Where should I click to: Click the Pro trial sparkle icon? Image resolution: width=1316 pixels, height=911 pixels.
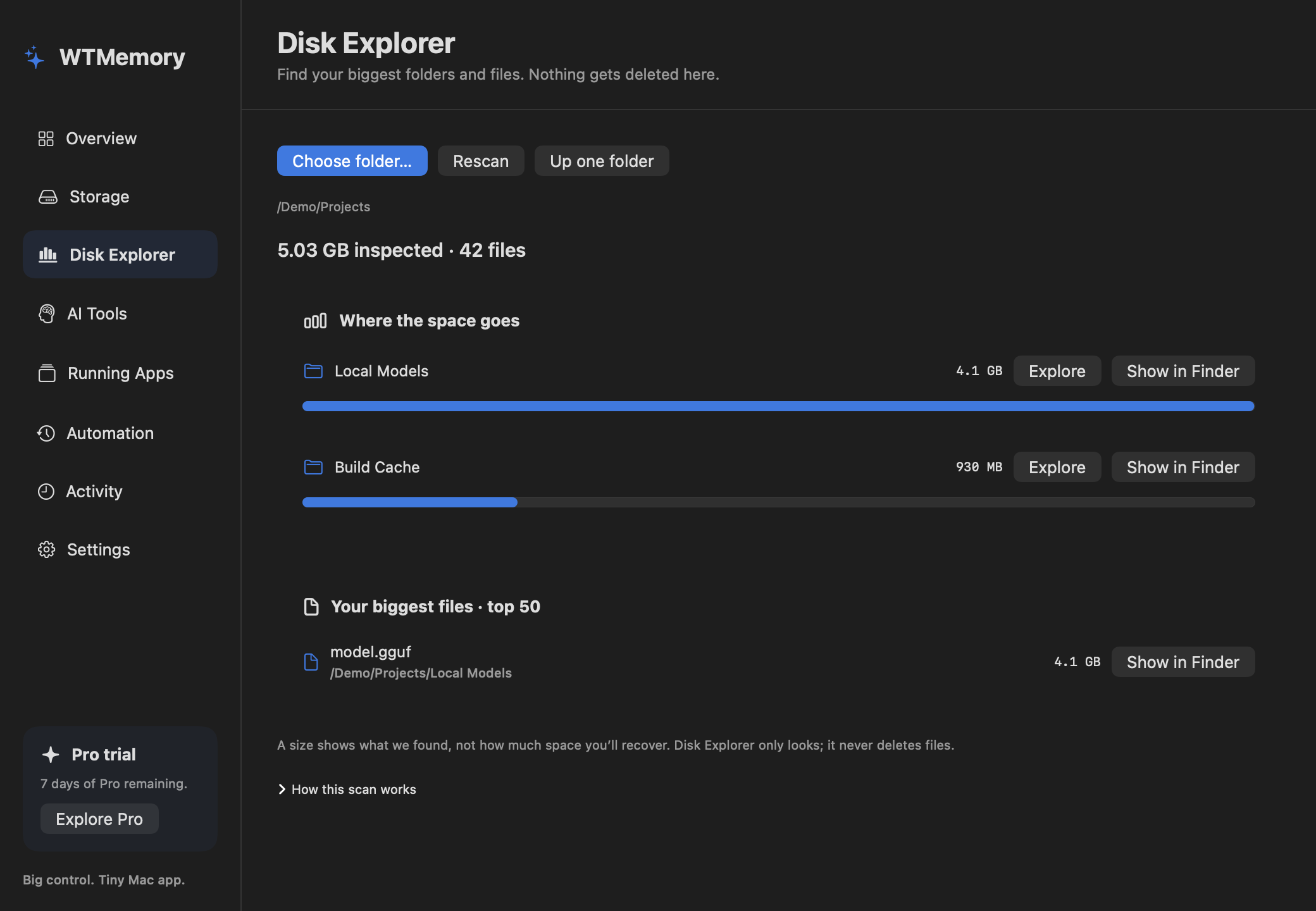(x=51, y=754)
